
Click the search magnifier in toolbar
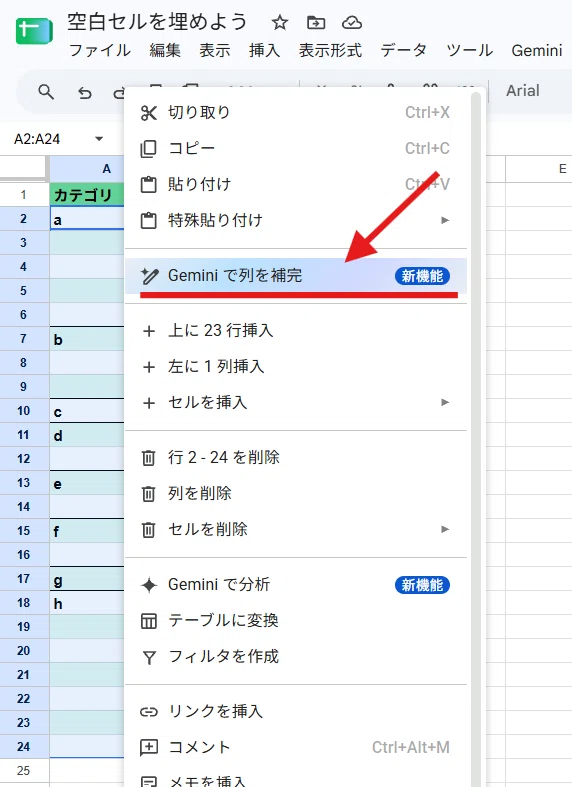click(x=46, y=92)
